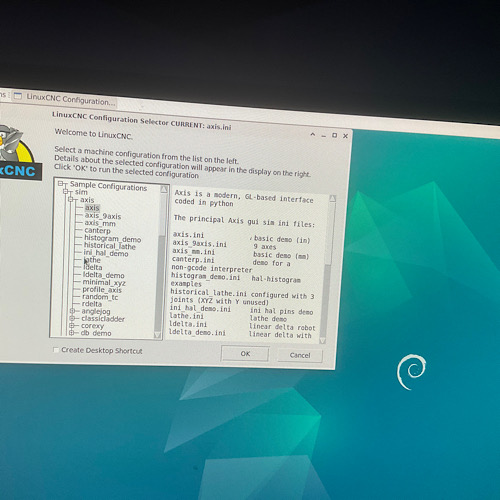500x500 pixels.
Task: Minimize the Configuration Selector window
Action: coord(324,136)
